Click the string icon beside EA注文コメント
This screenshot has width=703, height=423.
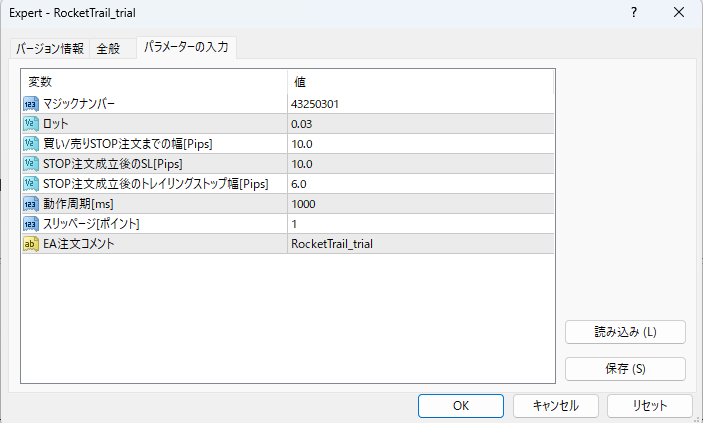tap(30, 243)
